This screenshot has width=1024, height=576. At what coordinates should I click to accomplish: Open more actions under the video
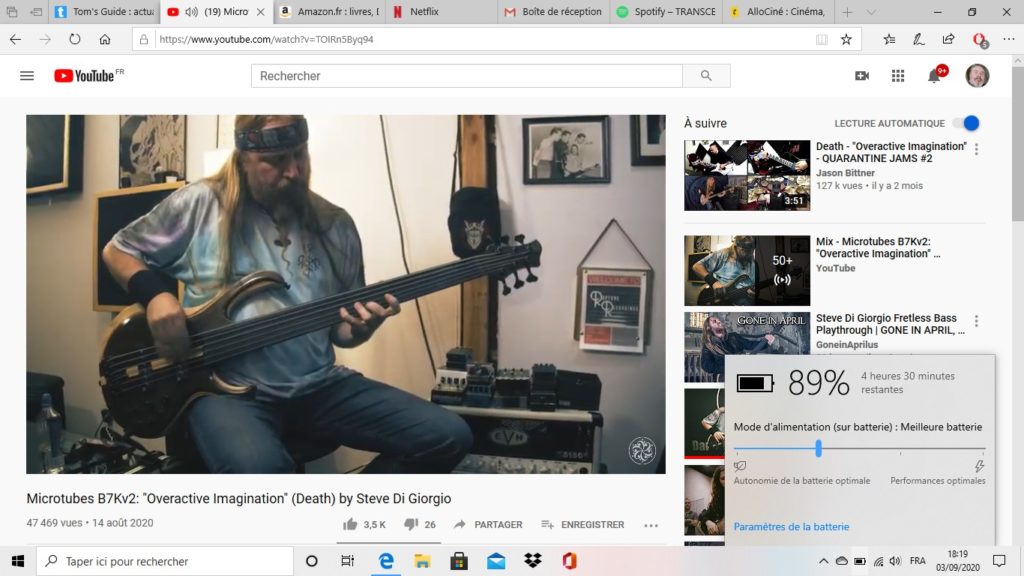tap(651, 525)
